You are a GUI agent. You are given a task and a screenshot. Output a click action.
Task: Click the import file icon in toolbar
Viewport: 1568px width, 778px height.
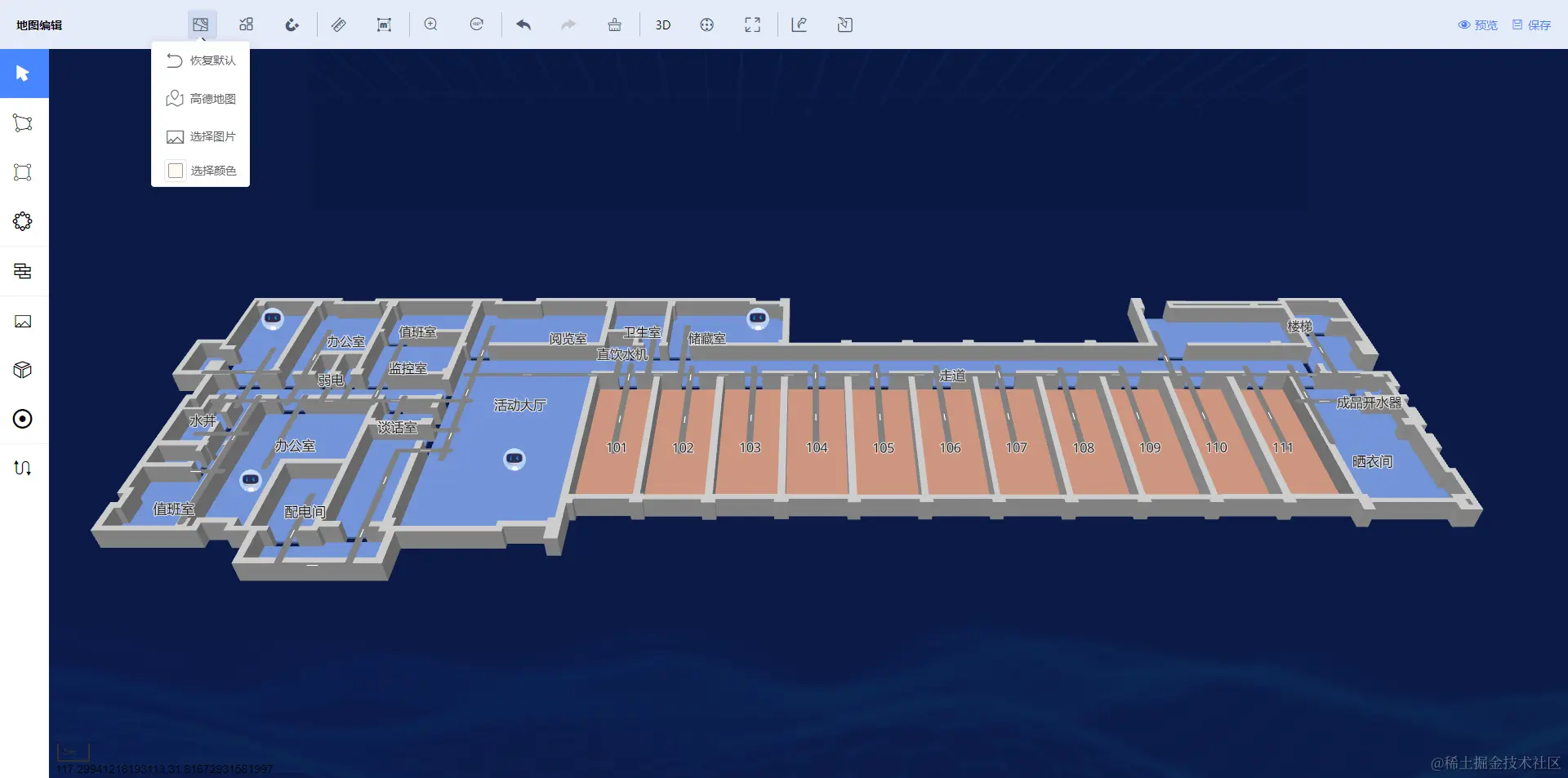(x=845, y=24)
